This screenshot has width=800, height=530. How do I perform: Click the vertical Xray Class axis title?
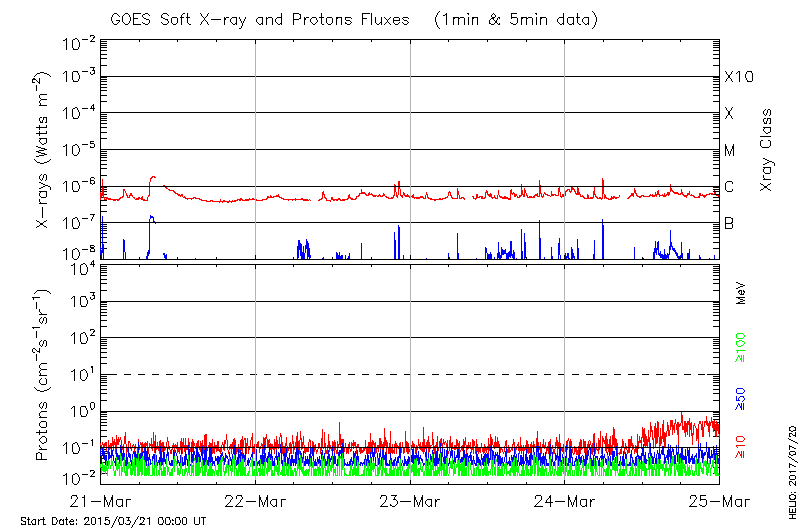click(x=768, y=150)
